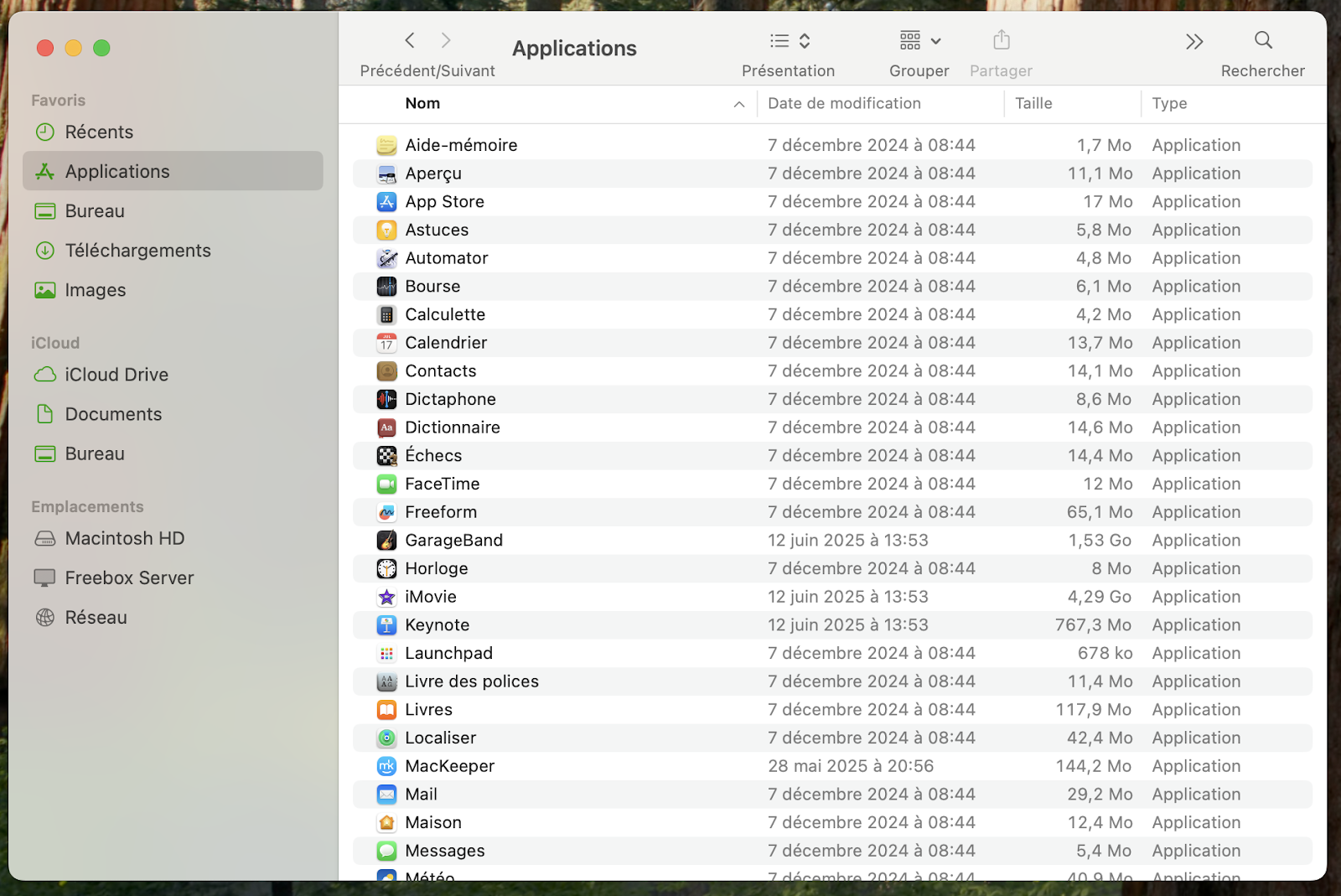The image size is (1341, 896).
Task: Click the MacKeeper app icon
Action: coord(386,766)
